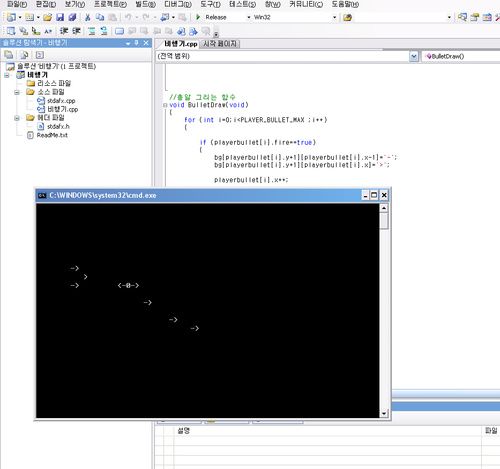500x469 pixels.
Task: Click the Open File folder icon
Action: coord(47,17)
